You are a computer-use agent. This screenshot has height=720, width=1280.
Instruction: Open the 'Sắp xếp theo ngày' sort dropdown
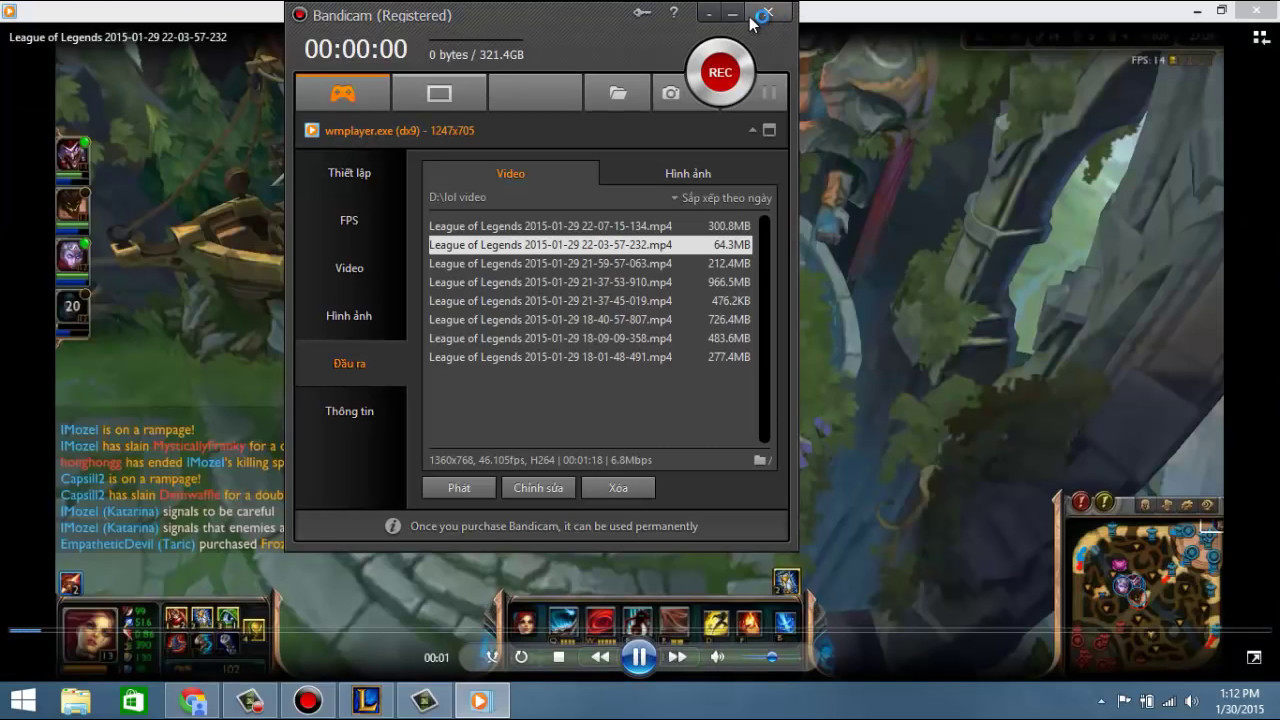tap(721, 198)
